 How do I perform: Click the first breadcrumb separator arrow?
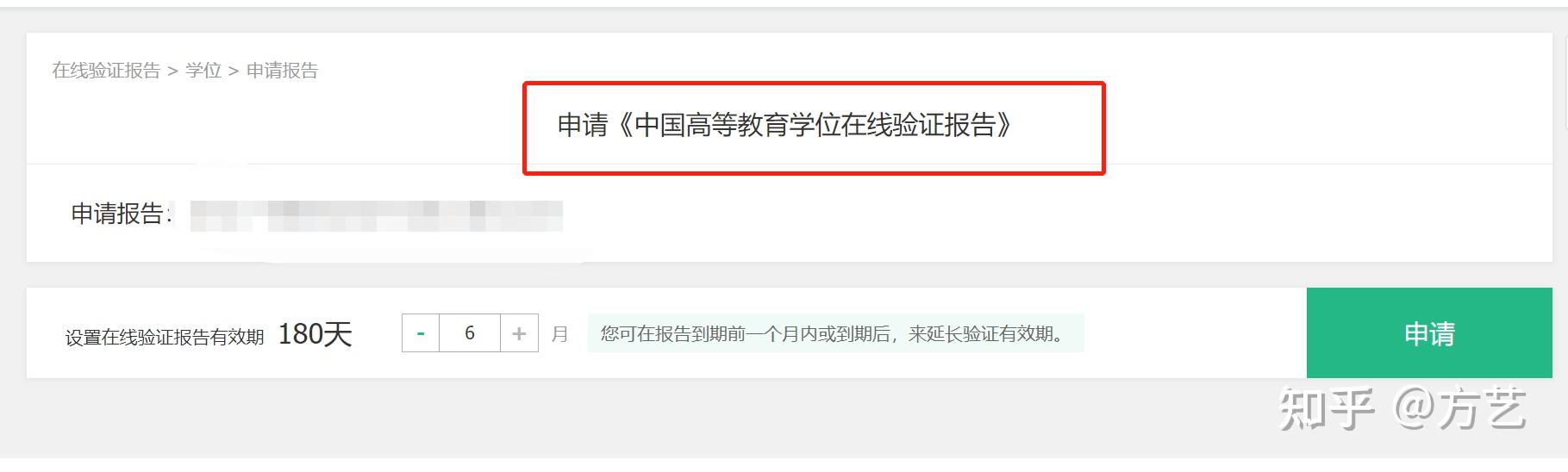point(172,71)
